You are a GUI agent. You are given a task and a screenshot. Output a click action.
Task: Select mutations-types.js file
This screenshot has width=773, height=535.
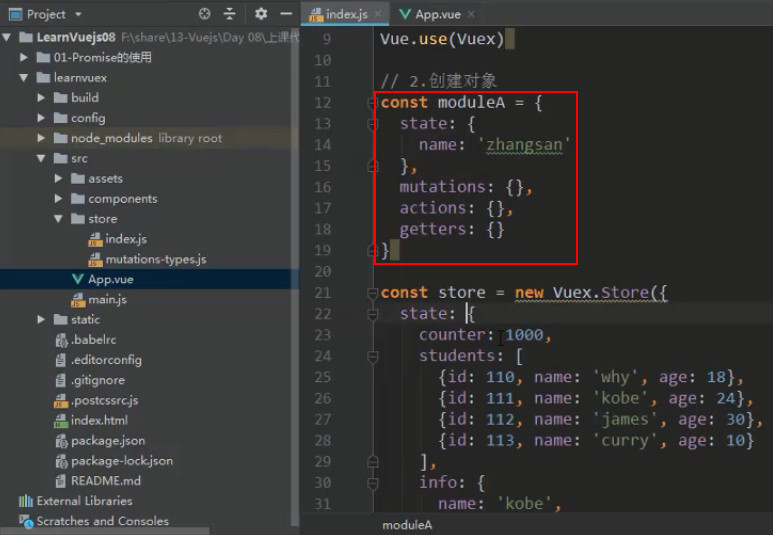[x=156, y=259]
